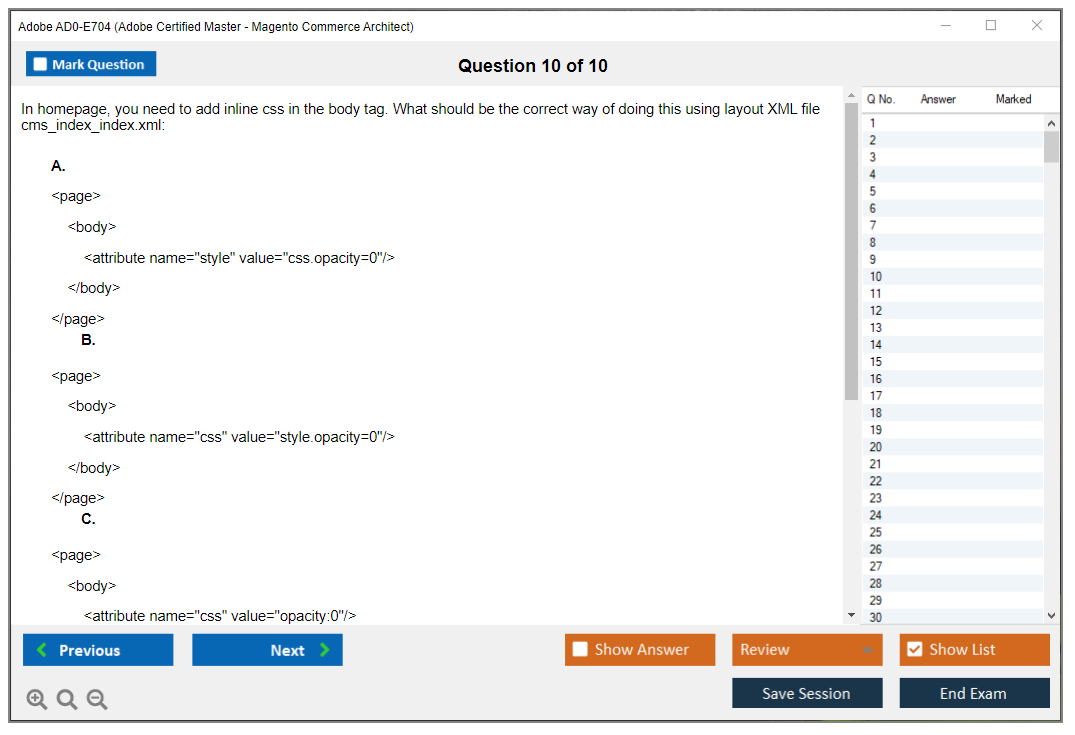Click the green right arrow on Next
This screenshot has width=1075, height=735.
coord(324,650)
